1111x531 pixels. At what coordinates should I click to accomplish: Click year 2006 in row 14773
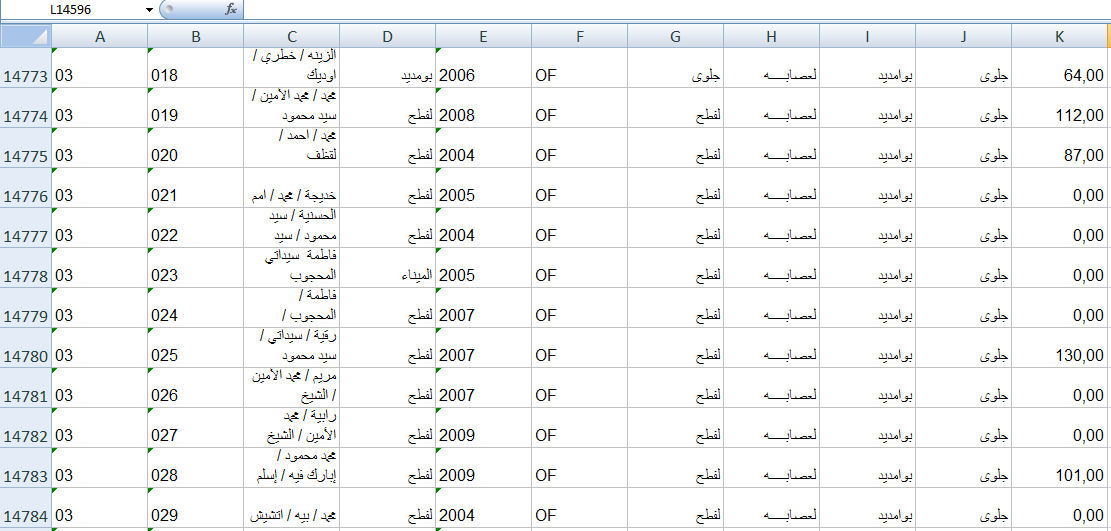(483, 68)
